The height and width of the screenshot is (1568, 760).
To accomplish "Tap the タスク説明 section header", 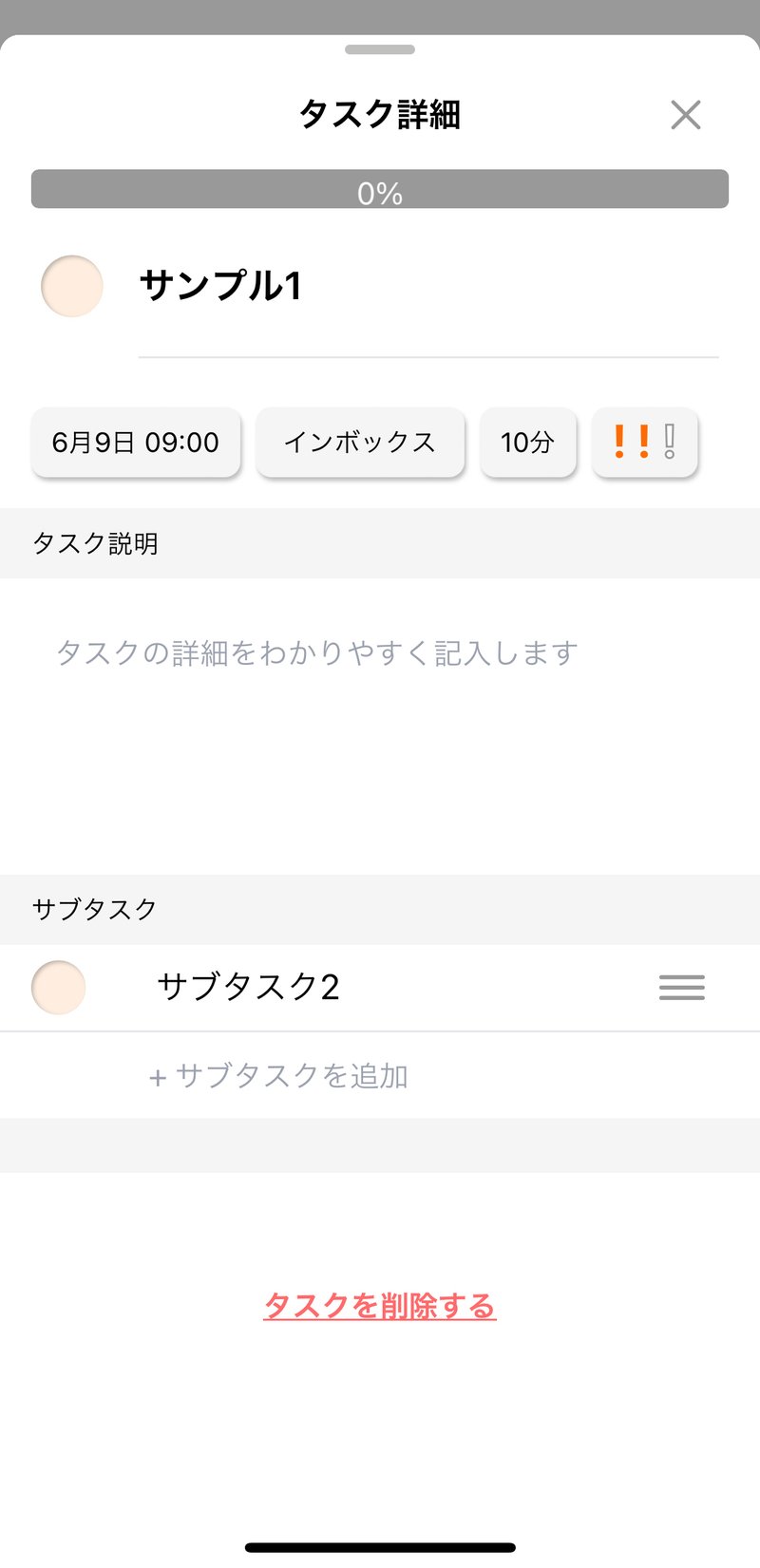I will tap(95, 543).
